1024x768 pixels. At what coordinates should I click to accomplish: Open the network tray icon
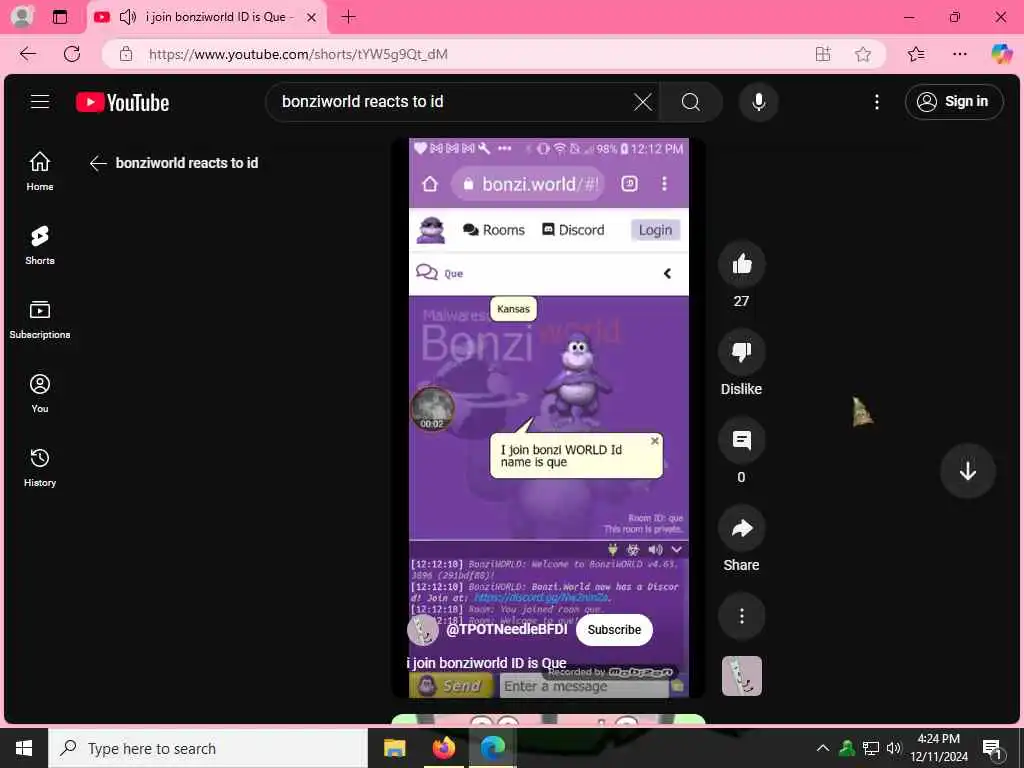(x=871, y=748)
